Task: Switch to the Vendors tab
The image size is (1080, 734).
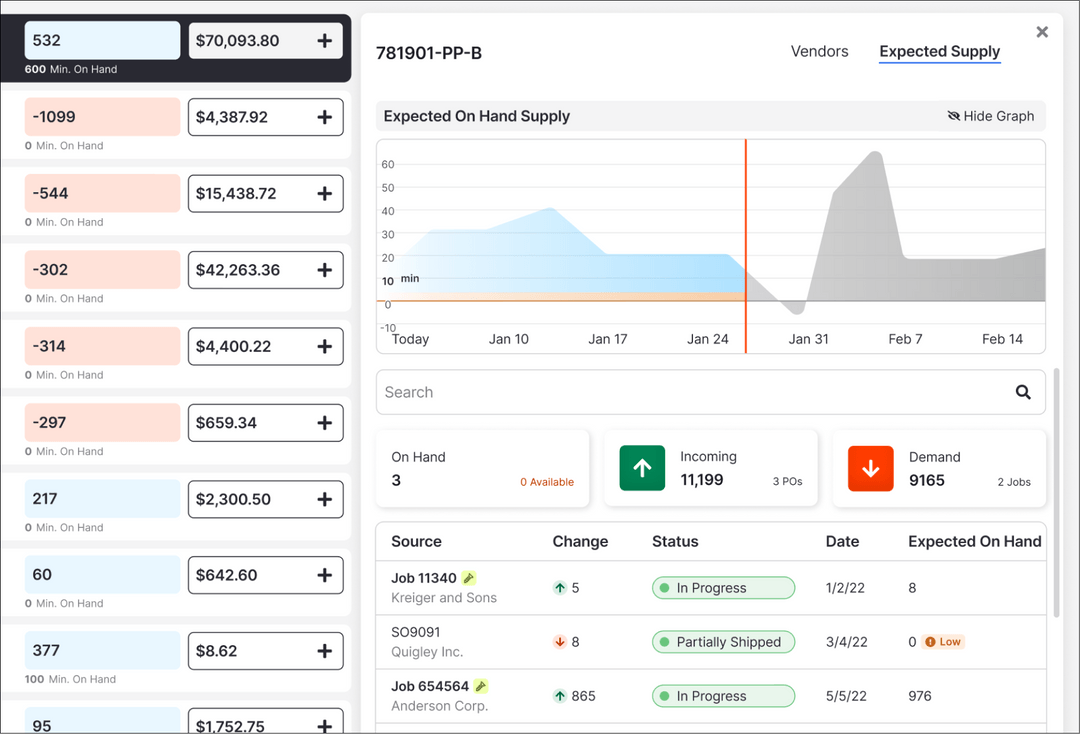Action: 819,51
